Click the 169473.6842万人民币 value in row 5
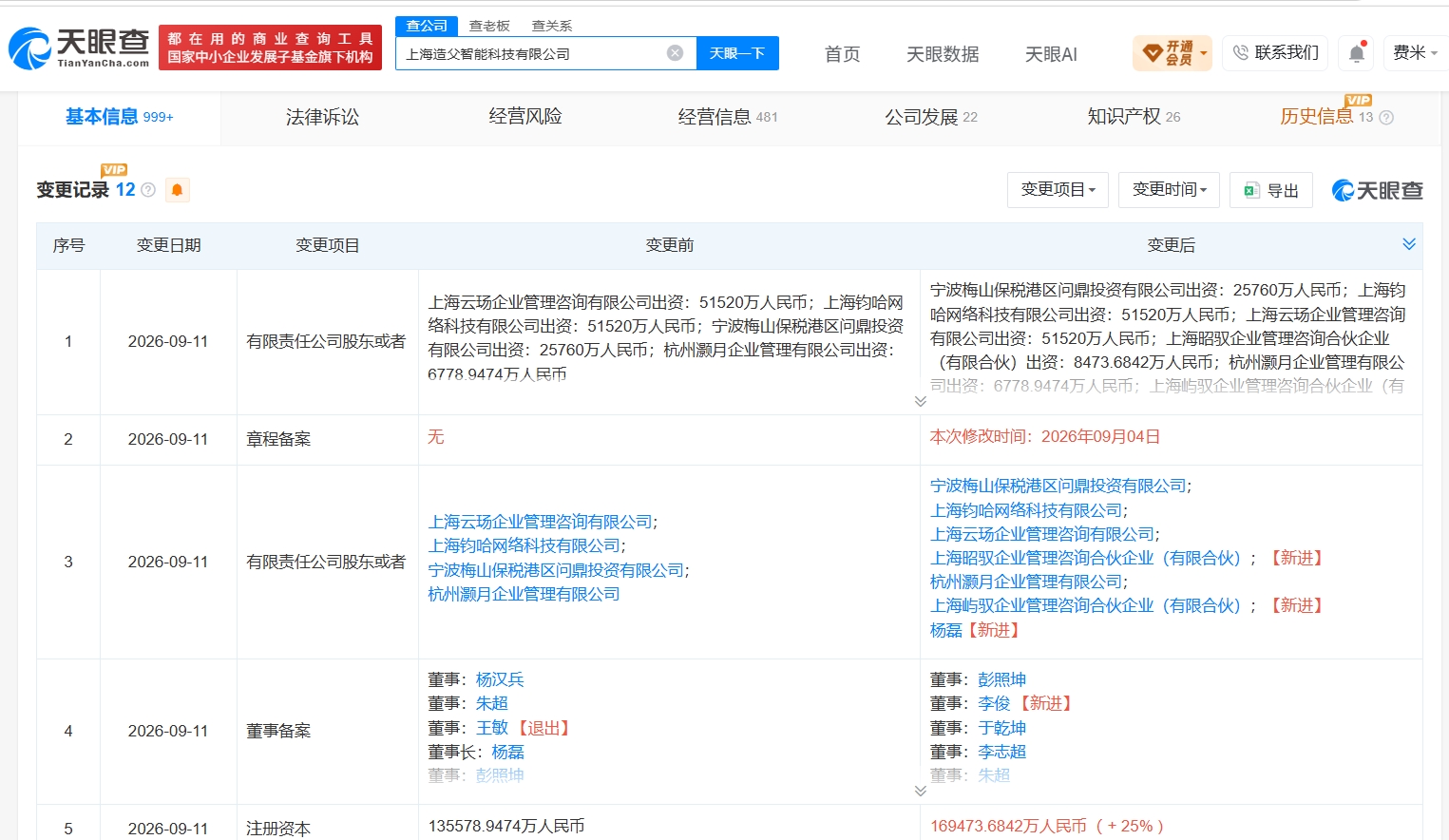This screenshot has height=840, width=1449. pos(1008,826)
